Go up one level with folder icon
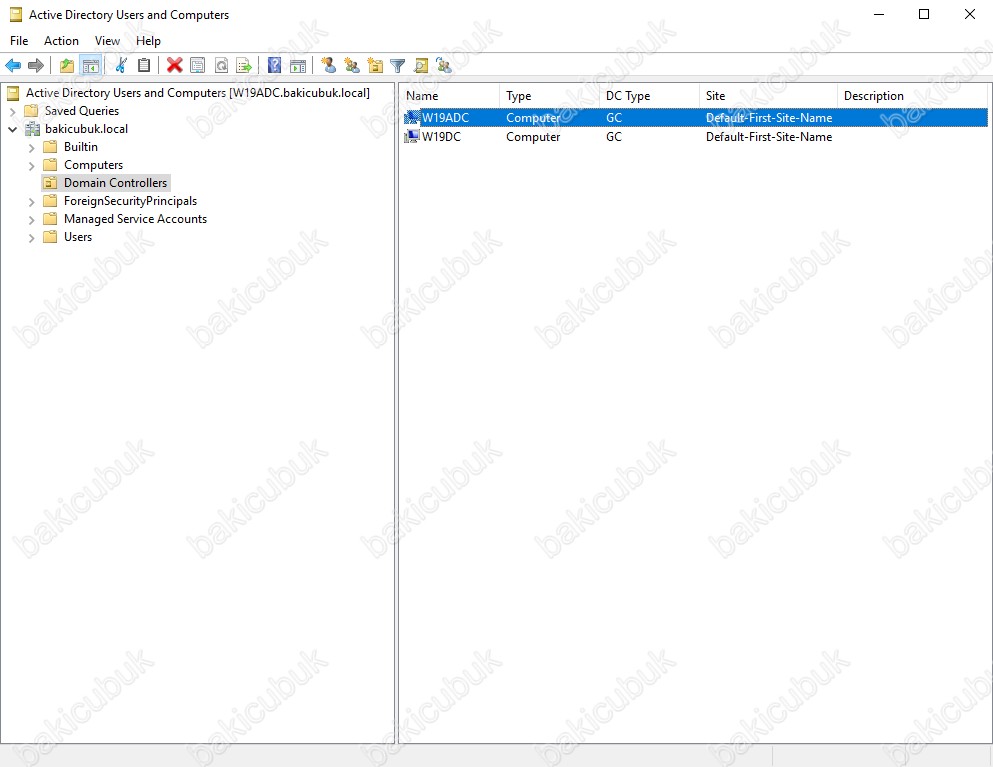Image resolution: width=993 pixels, height=767 pixels. pos(66,65)
